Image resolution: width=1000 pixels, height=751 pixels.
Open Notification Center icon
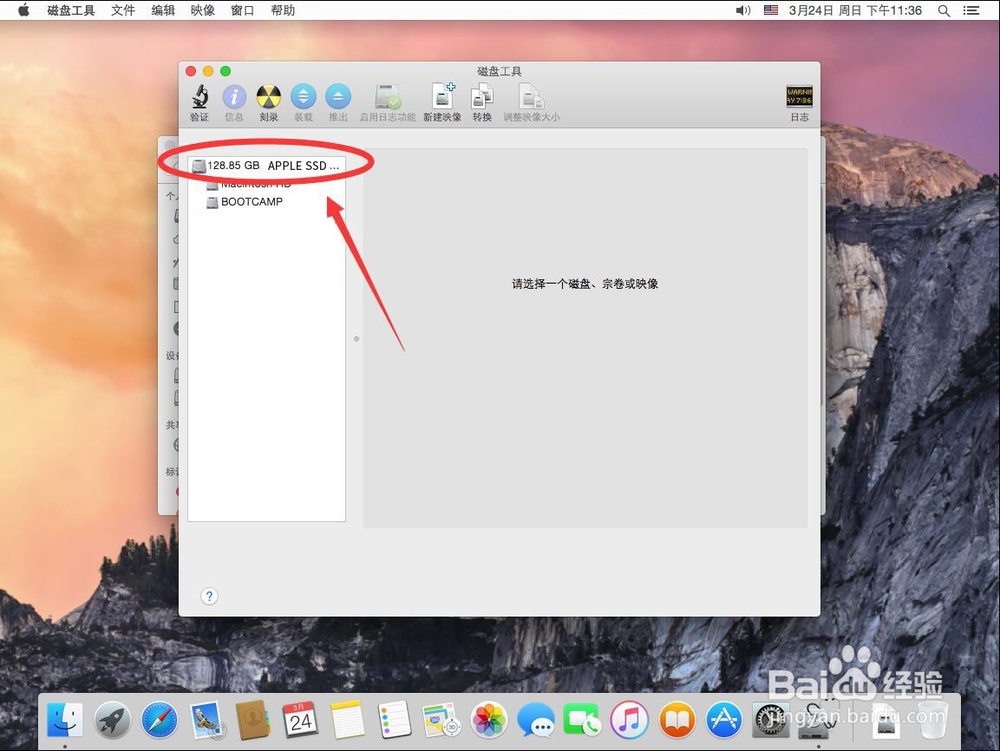pyautogui.click(x=971, y=10)
